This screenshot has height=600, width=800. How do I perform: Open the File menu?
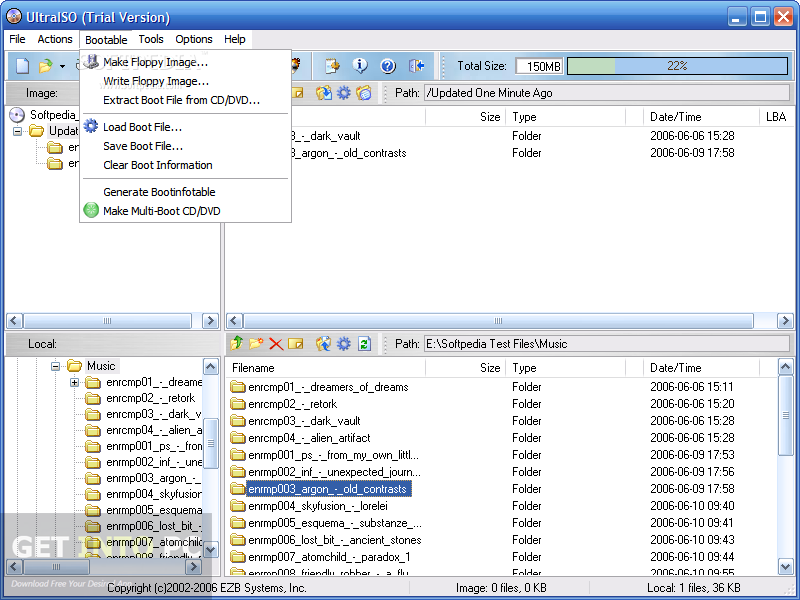coord(17,39)
